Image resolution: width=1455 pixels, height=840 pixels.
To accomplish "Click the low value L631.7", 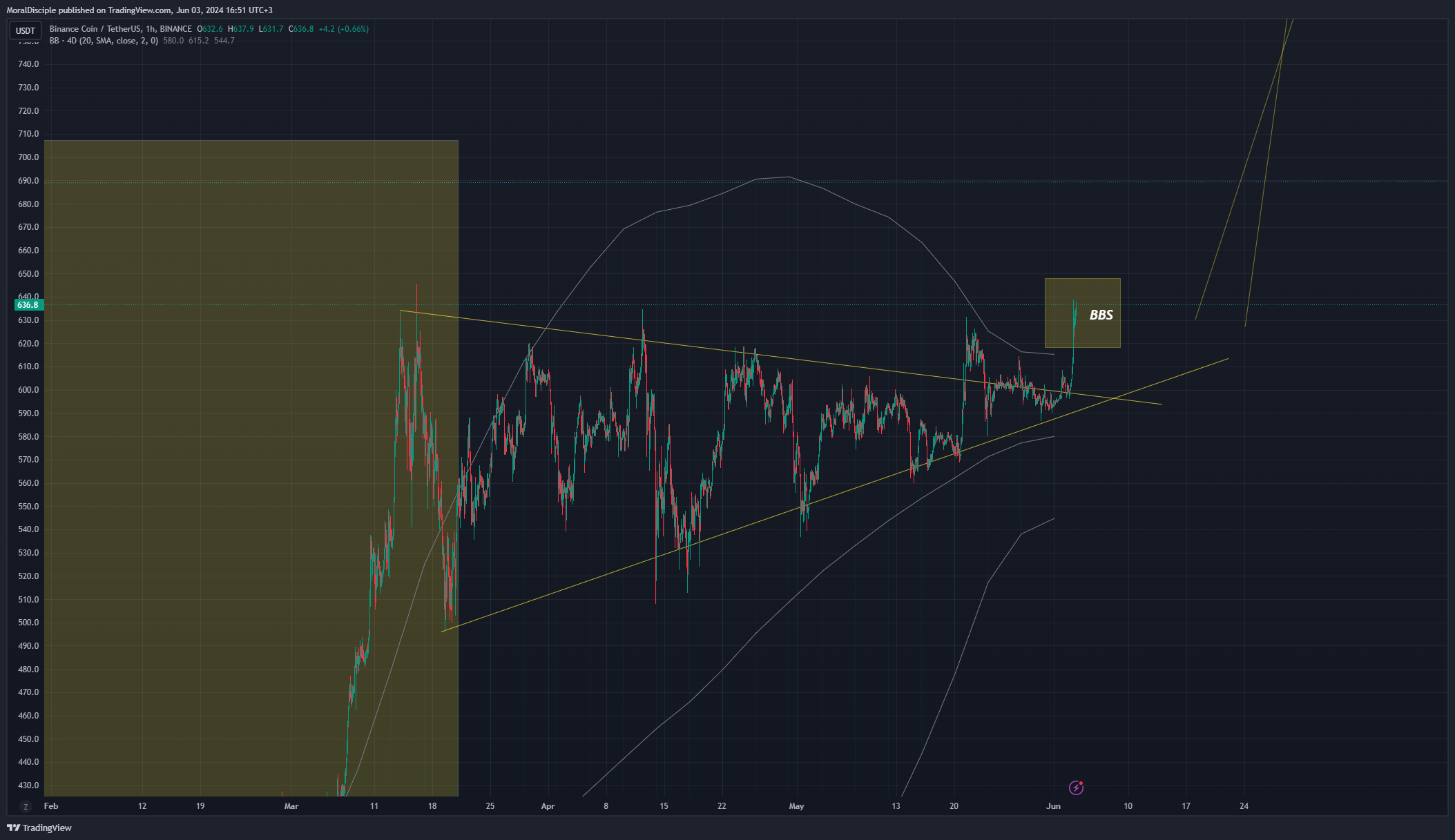I will tap(271, 29).
